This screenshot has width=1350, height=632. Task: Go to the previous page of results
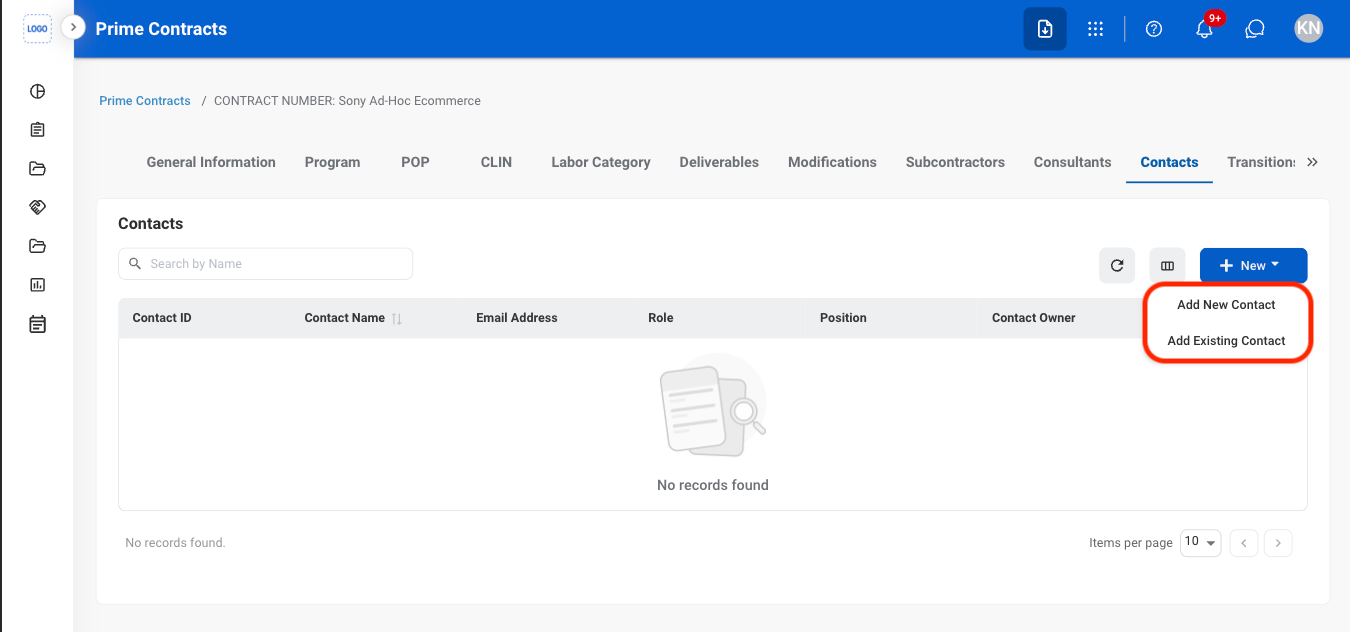pos(1243,543)
